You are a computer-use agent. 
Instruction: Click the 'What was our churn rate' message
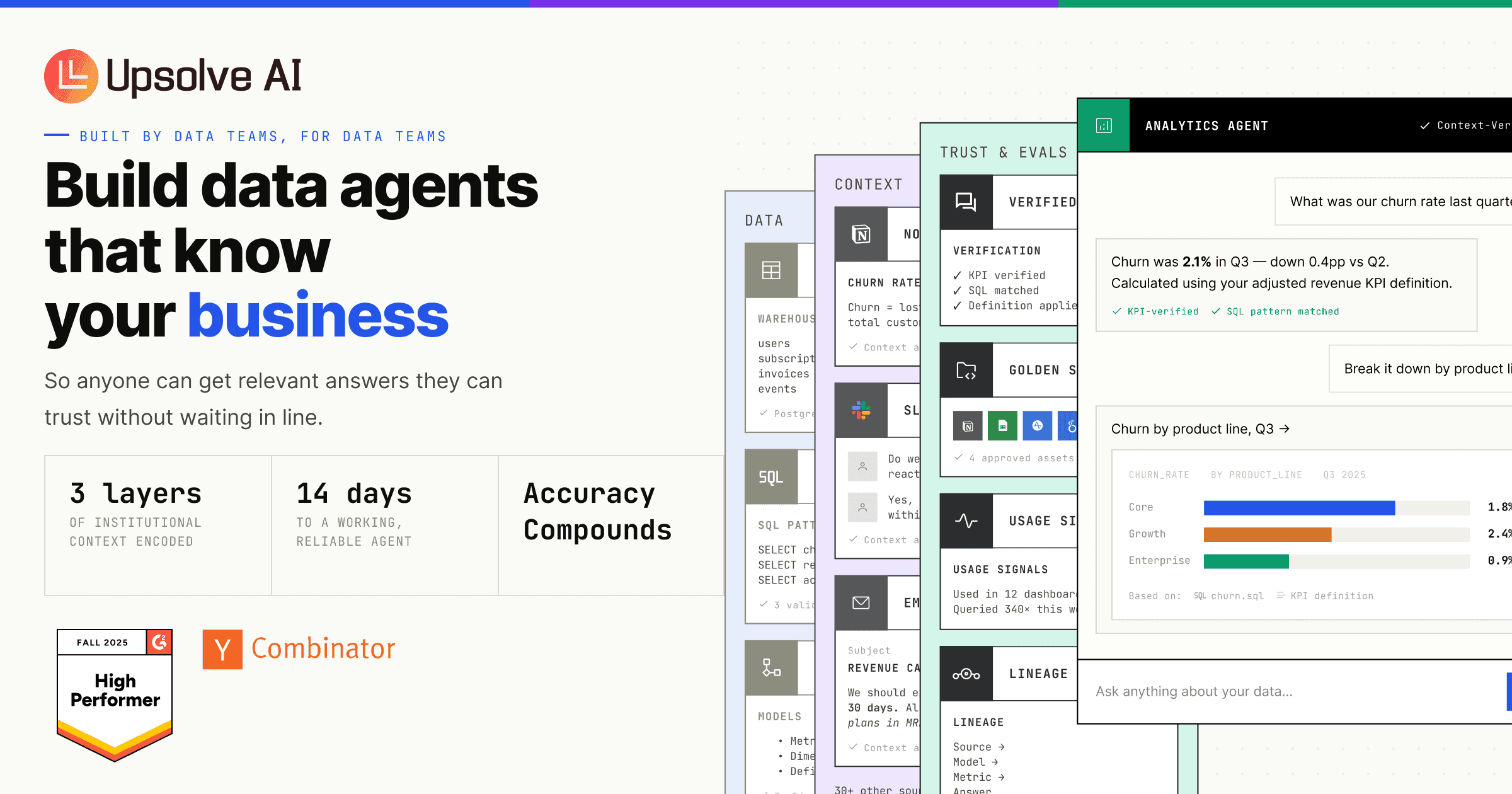pyautogui.click(x=1394, y=202)
